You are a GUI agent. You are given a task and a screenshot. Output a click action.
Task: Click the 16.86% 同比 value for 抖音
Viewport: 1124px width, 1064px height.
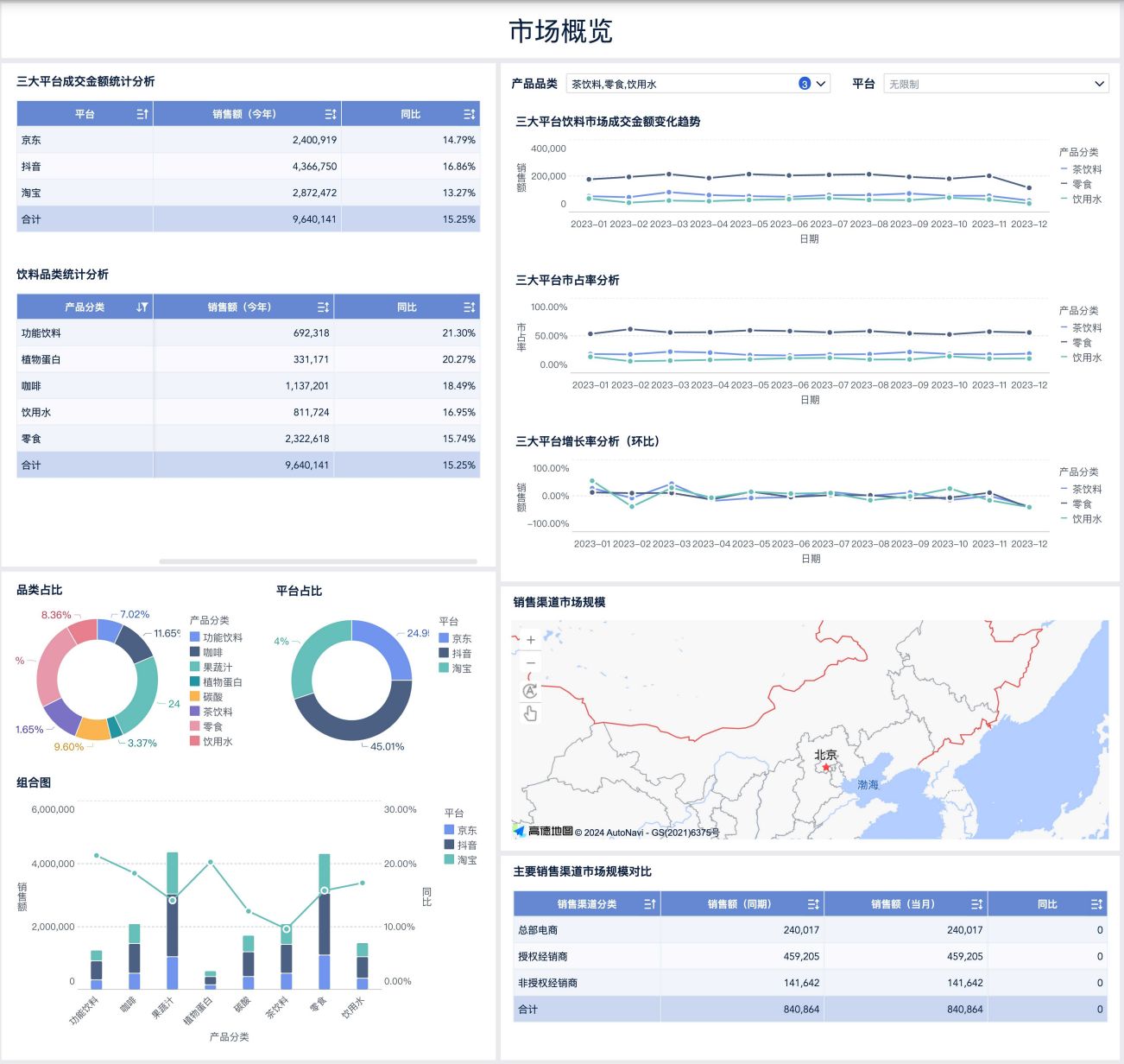click(459, 167)
